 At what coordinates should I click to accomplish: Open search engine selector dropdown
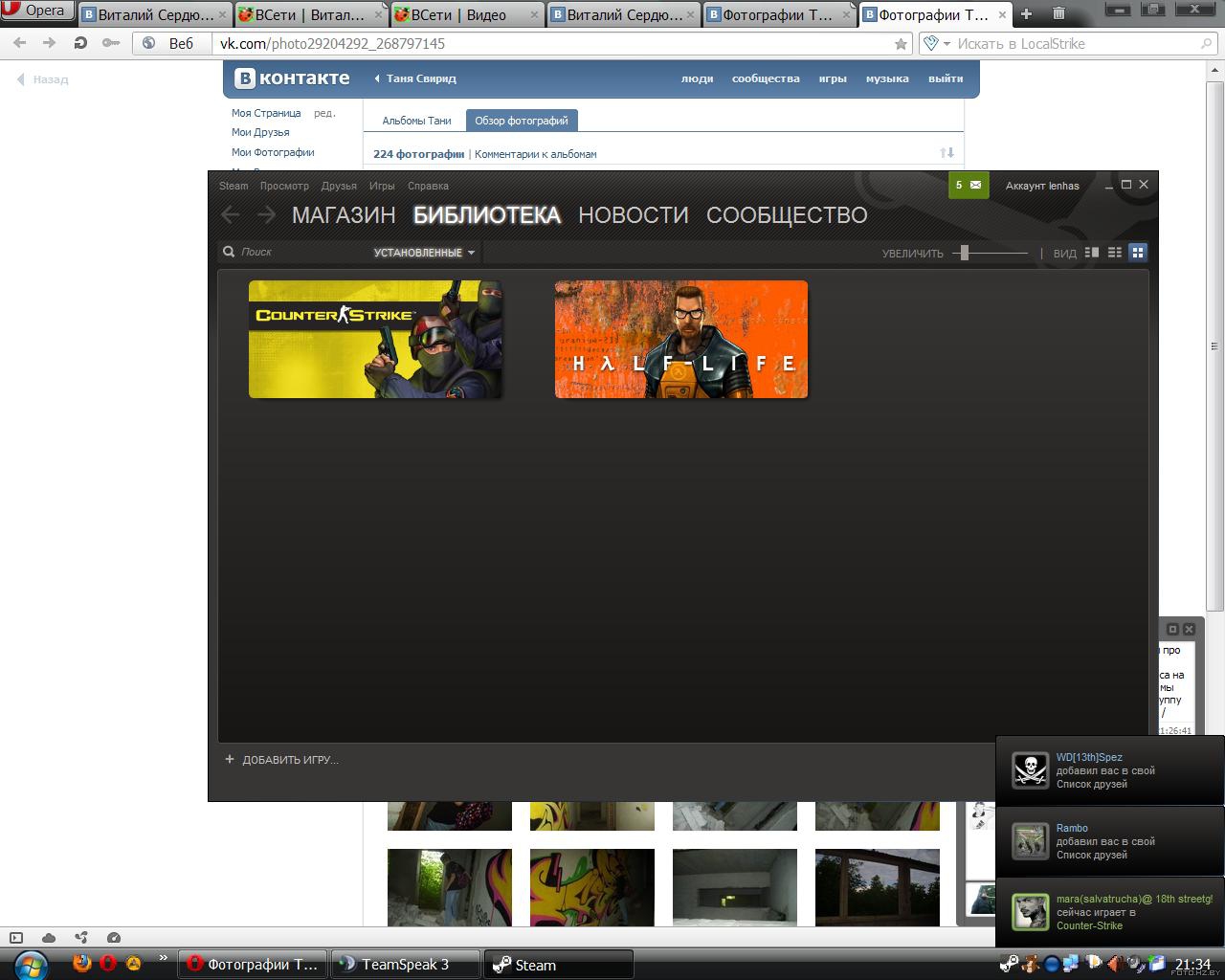(938, 44)
